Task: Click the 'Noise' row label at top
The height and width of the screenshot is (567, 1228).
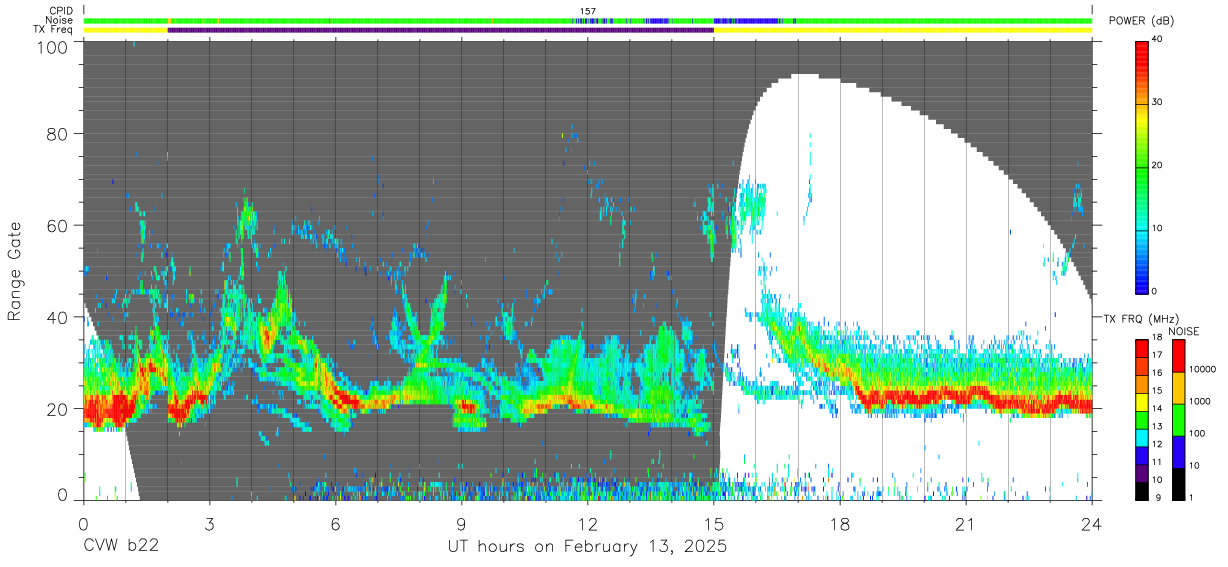Action: [59, 20]
